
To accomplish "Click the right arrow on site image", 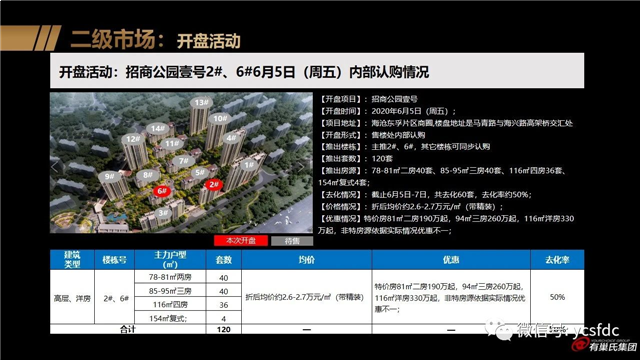I will [301, 166].
